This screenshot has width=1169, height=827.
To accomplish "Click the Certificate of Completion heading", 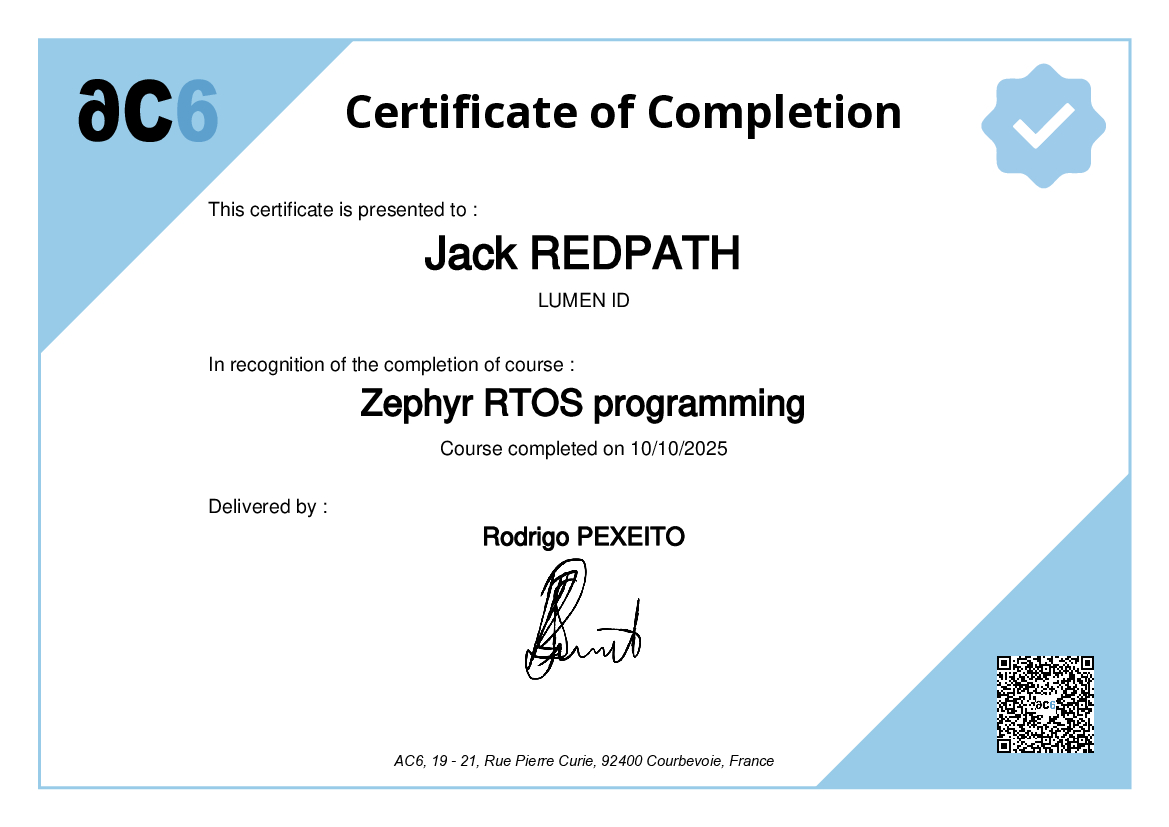I will [623, 113].
